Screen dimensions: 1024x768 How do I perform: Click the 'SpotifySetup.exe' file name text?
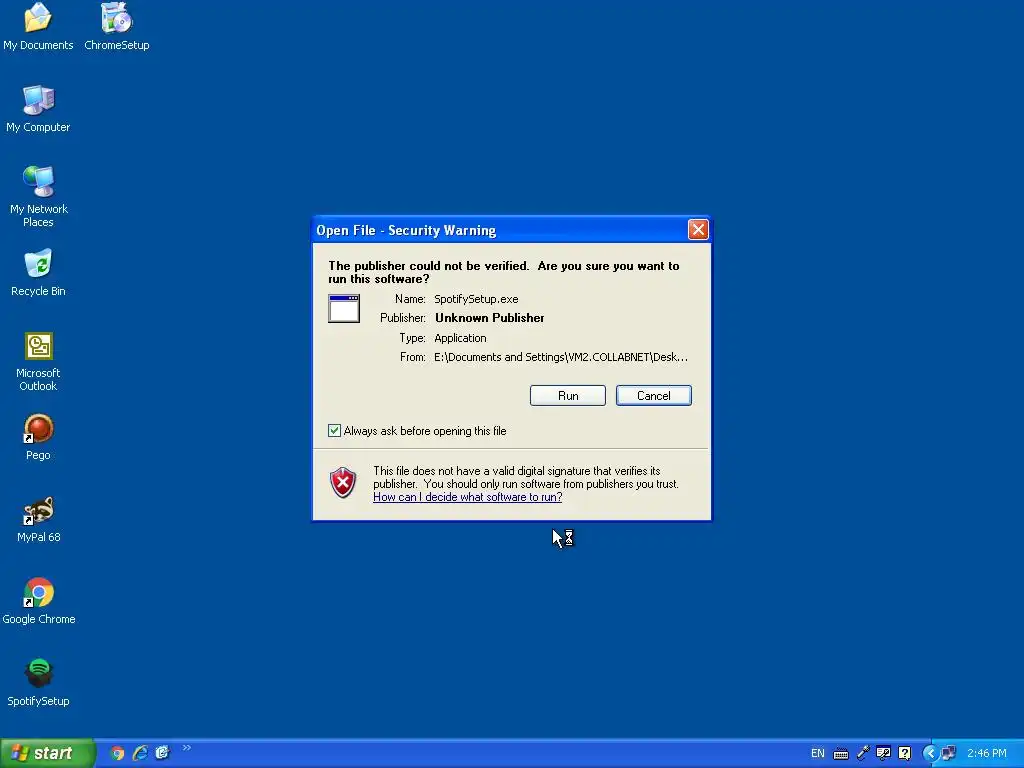point(476,299)
